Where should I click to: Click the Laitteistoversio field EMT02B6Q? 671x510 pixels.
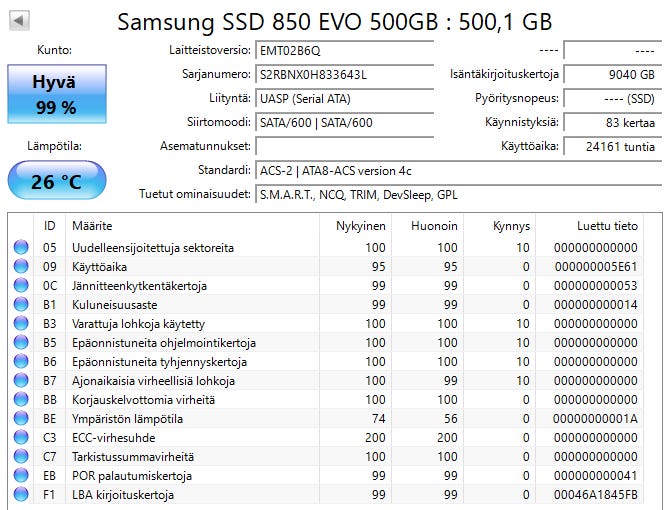tap(344, 50)
